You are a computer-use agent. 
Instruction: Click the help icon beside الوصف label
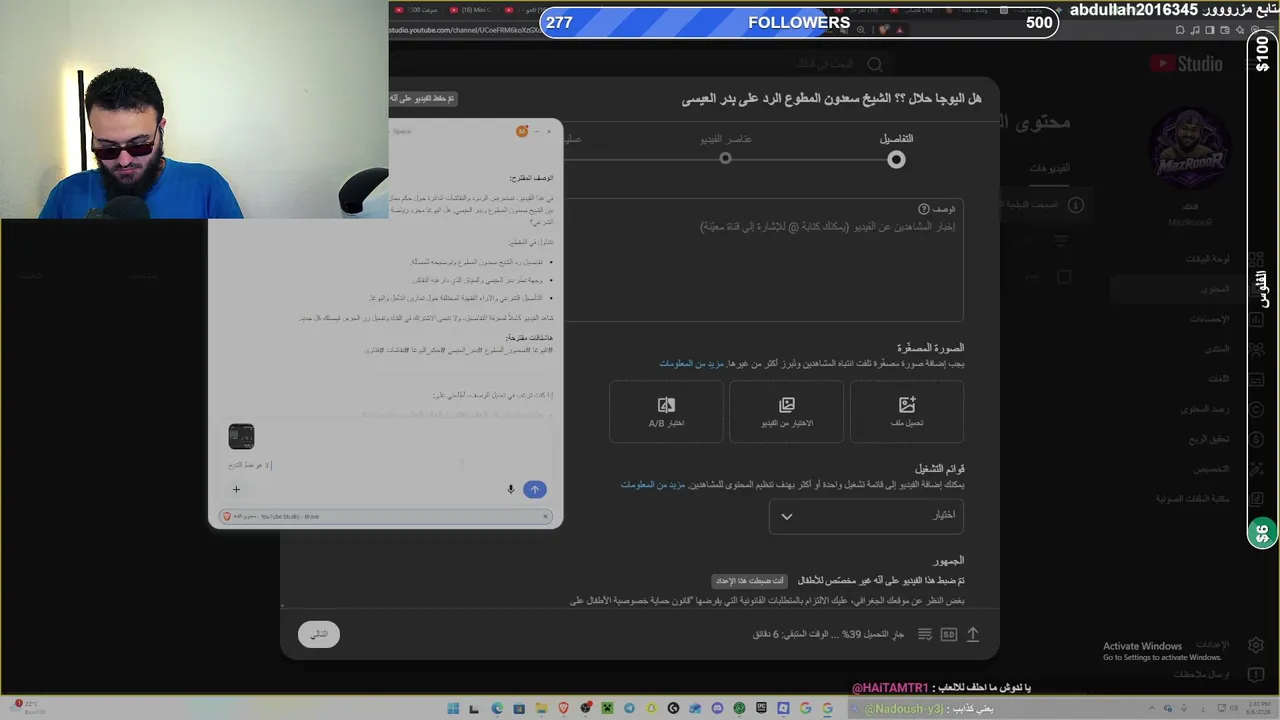pyautogui.click(x=924, y=209)
